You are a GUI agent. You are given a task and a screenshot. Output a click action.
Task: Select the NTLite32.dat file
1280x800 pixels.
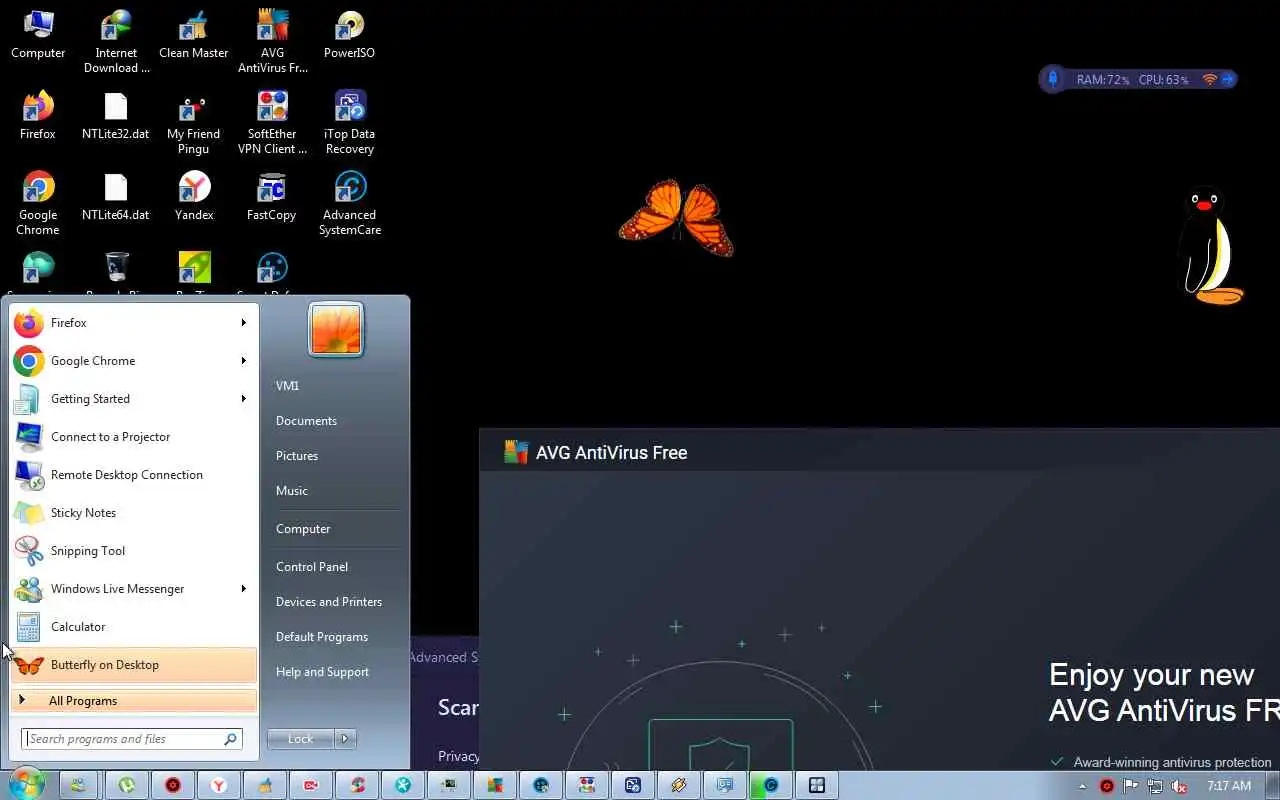click(116, 116)
